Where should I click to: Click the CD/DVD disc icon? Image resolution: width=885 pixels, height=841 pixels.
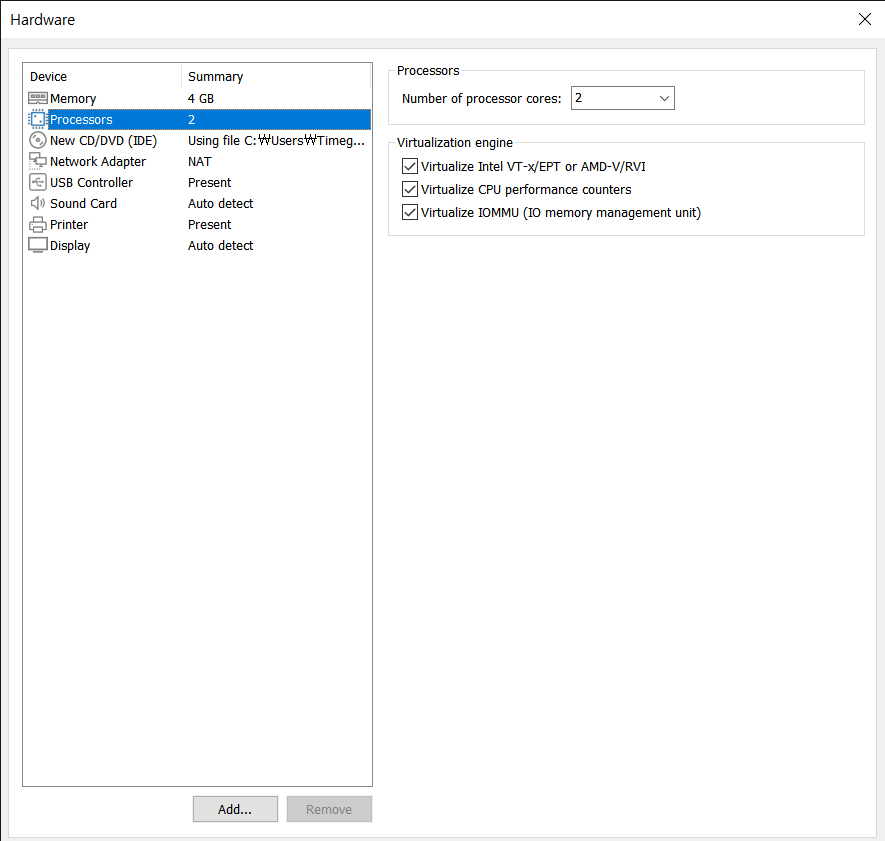point(38,140)
